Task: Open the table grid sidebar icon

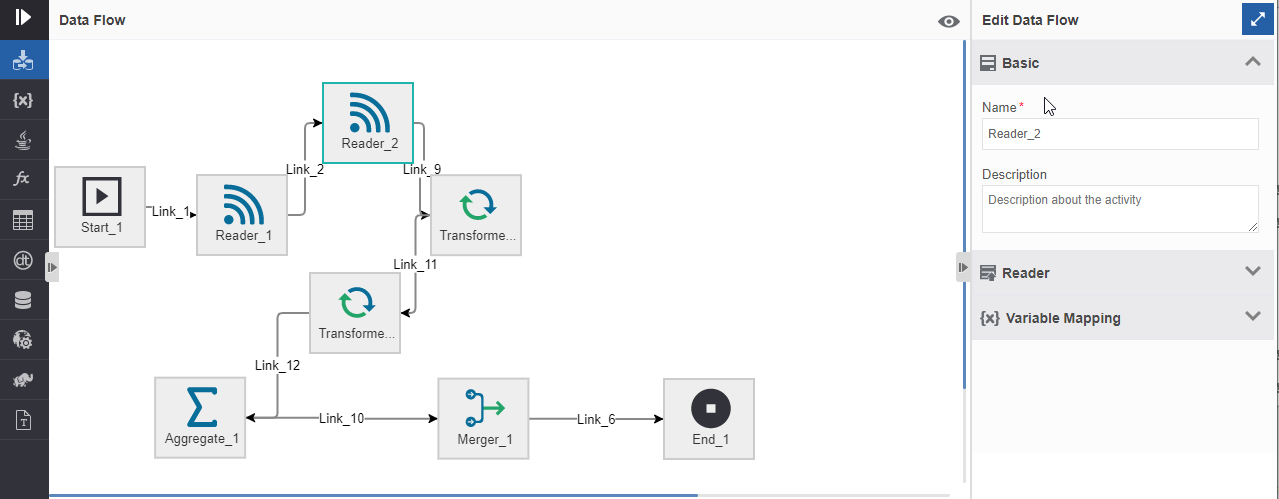Action: pos(23,221)
